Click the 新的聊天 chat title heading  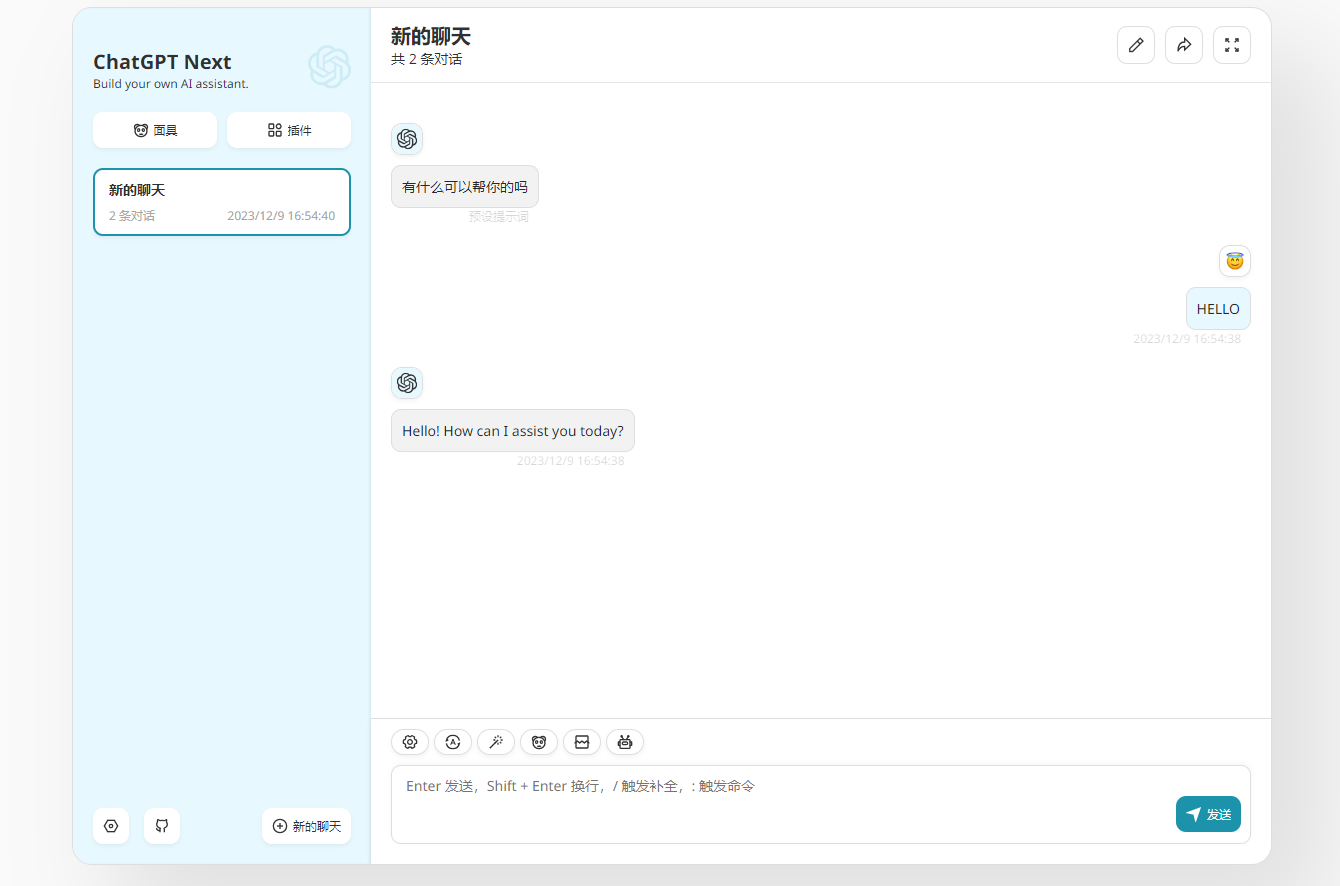tap(430, 37)
